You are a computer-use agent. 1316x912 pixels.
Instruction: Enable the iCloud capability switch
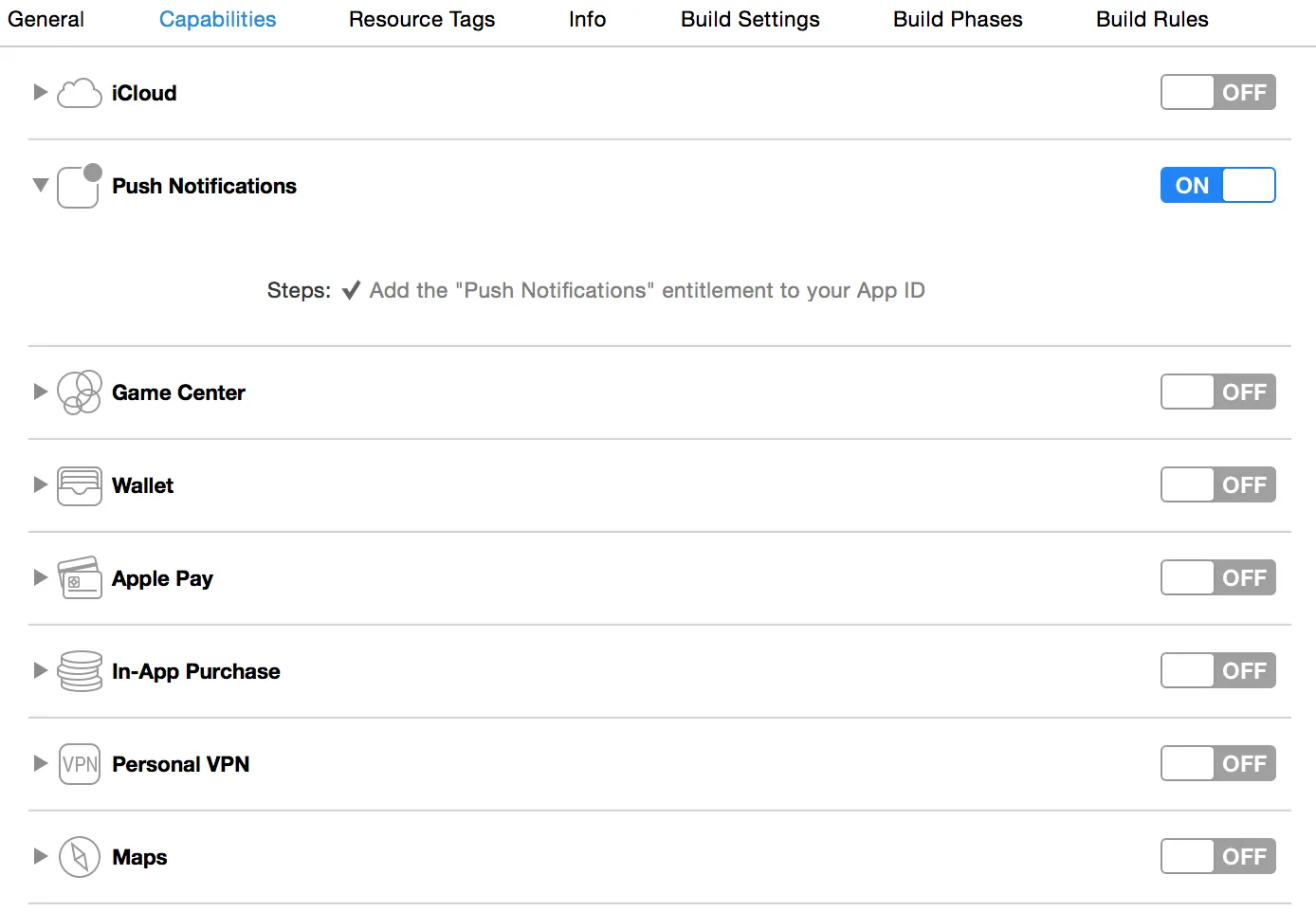pos(1217,93)
